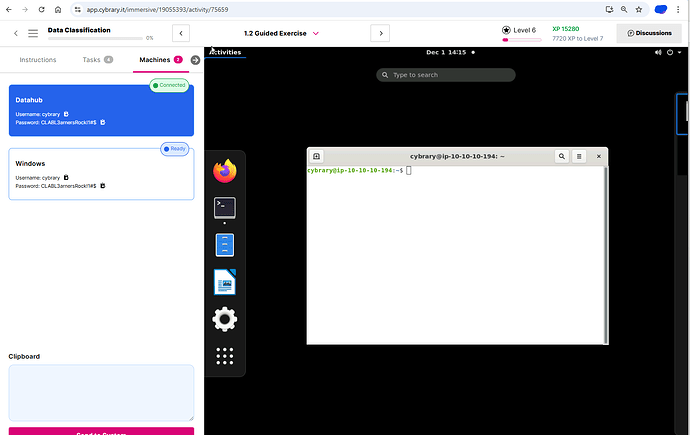
Task: Select the Windows machine card
Action: (x=100, y=174)
